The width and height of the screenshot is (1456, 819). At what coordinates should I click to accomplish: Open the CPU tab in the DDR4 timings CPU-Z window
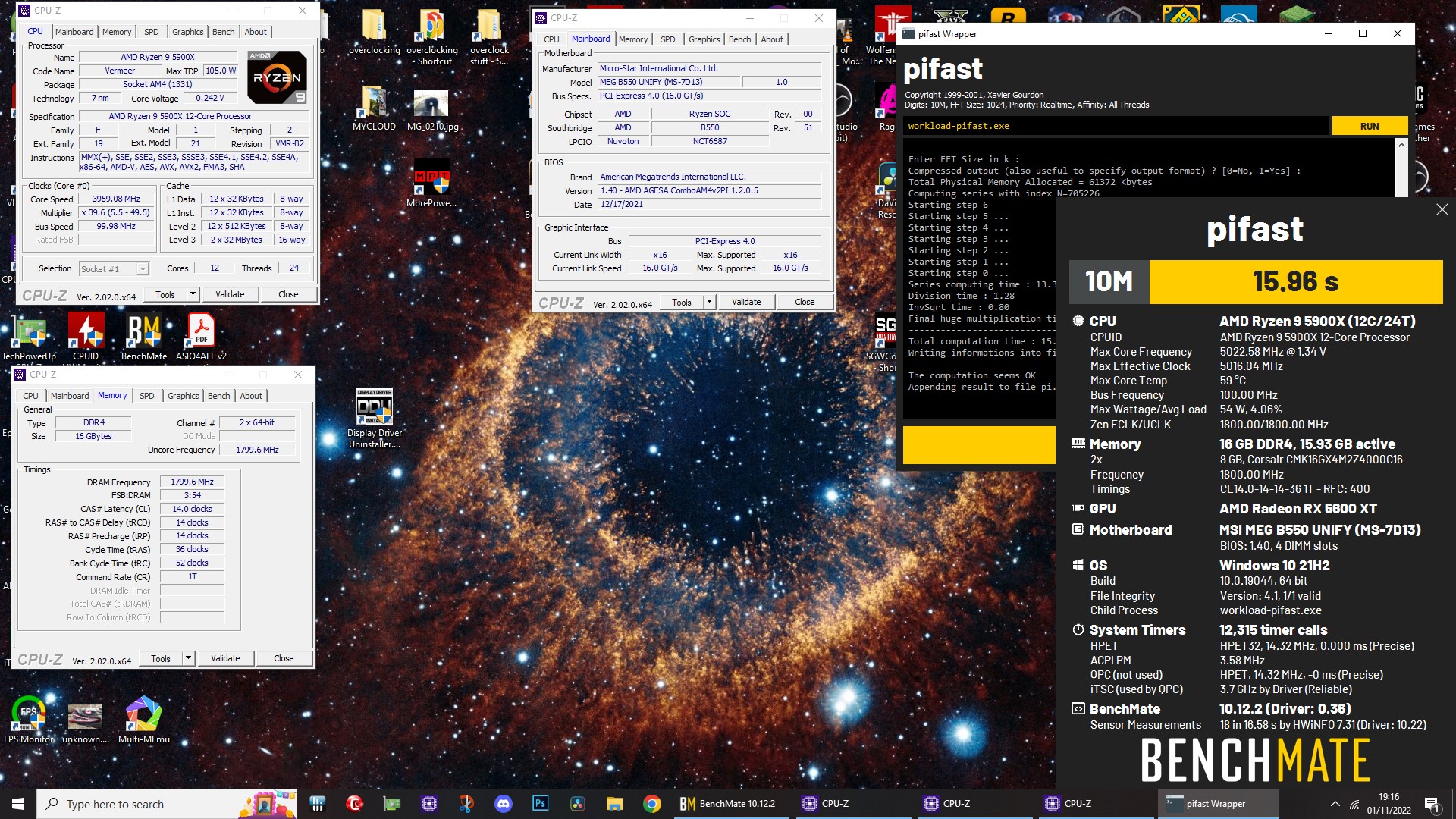30,396
